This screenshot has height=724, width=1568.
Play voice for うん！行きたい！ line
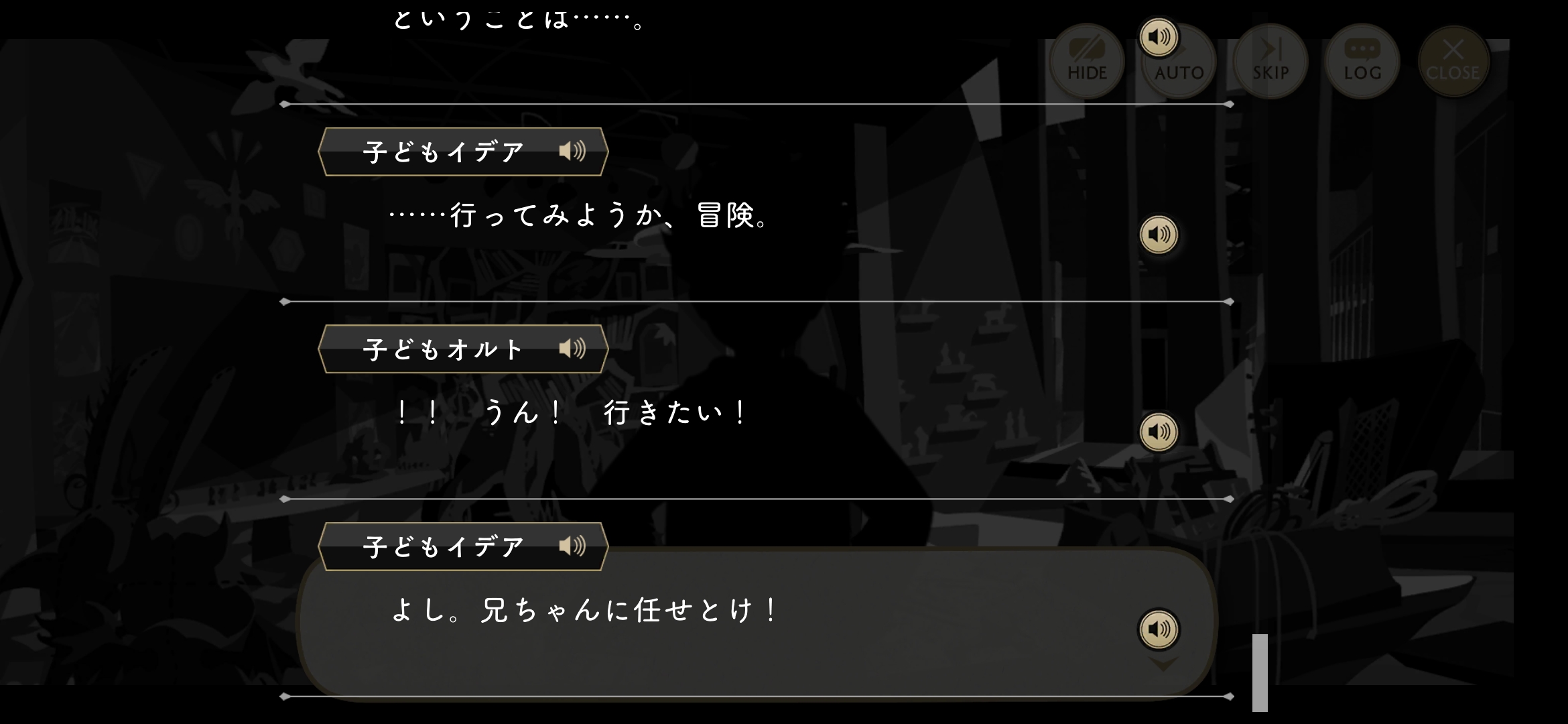pyautogui.click(x=1159, y=432)
